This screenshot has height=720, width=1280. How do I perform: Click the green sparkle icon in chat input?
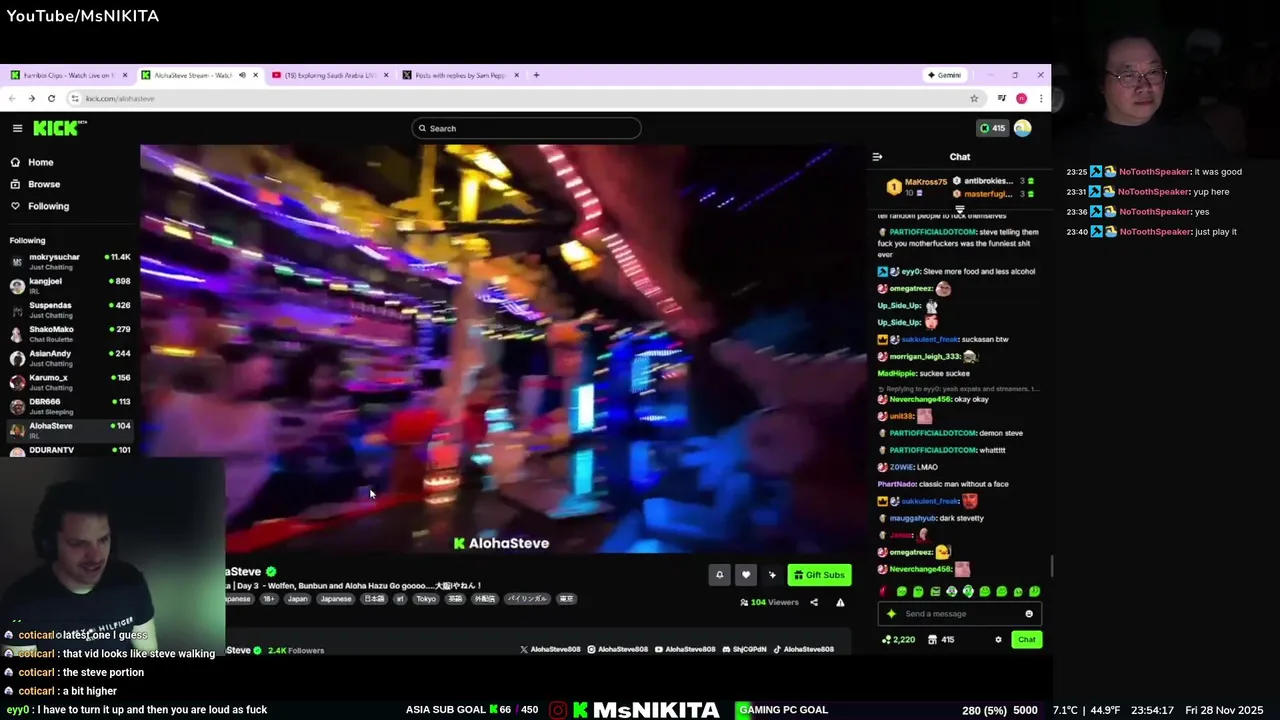coord(891,614)
